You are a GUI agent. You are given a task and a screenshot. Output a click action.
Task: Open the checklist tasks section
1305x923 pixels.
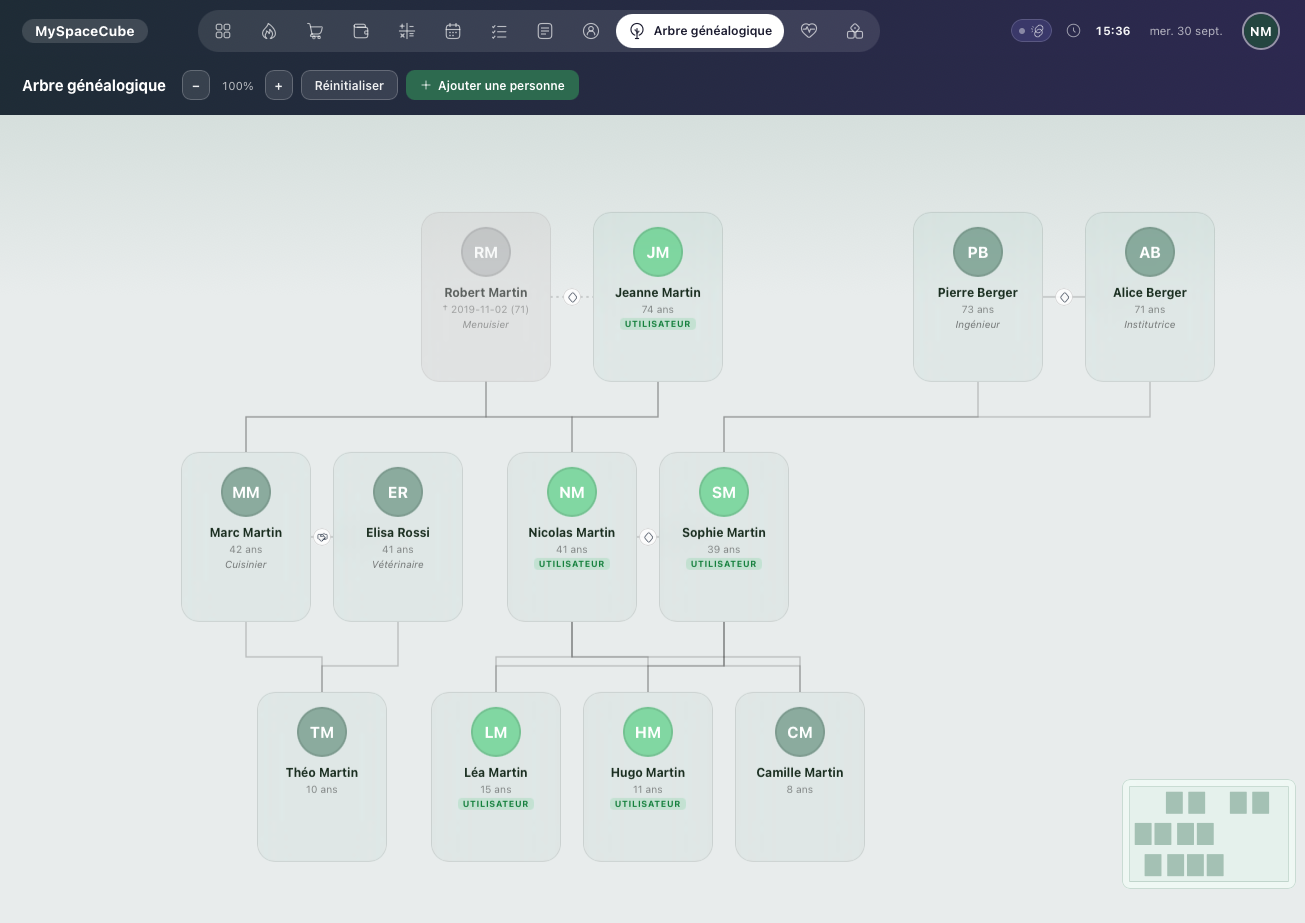pyautogui.click(x=499, y=31)
